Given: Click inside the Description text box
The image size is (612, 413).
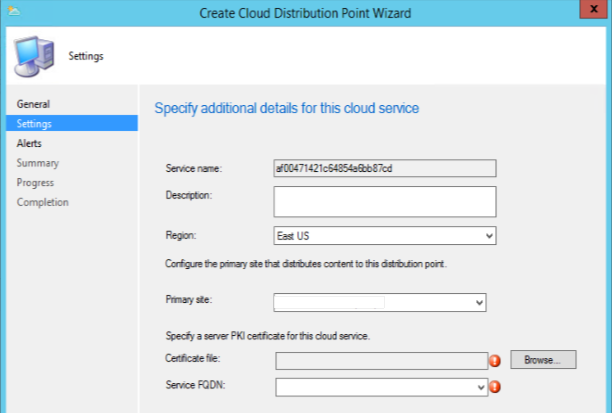Looking at the screenshot, I should (384, 202).
